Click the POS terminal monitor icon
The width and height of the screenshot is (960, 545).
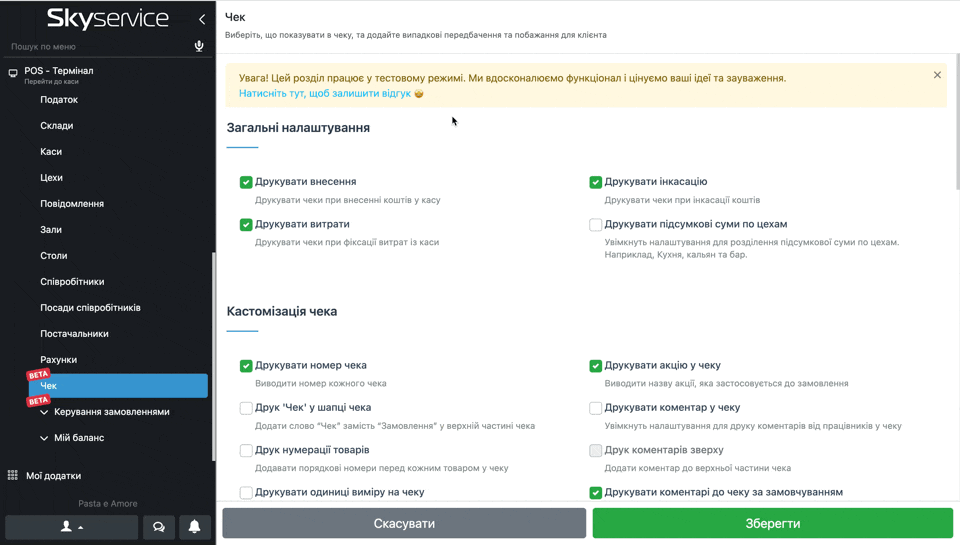[13, 72]
